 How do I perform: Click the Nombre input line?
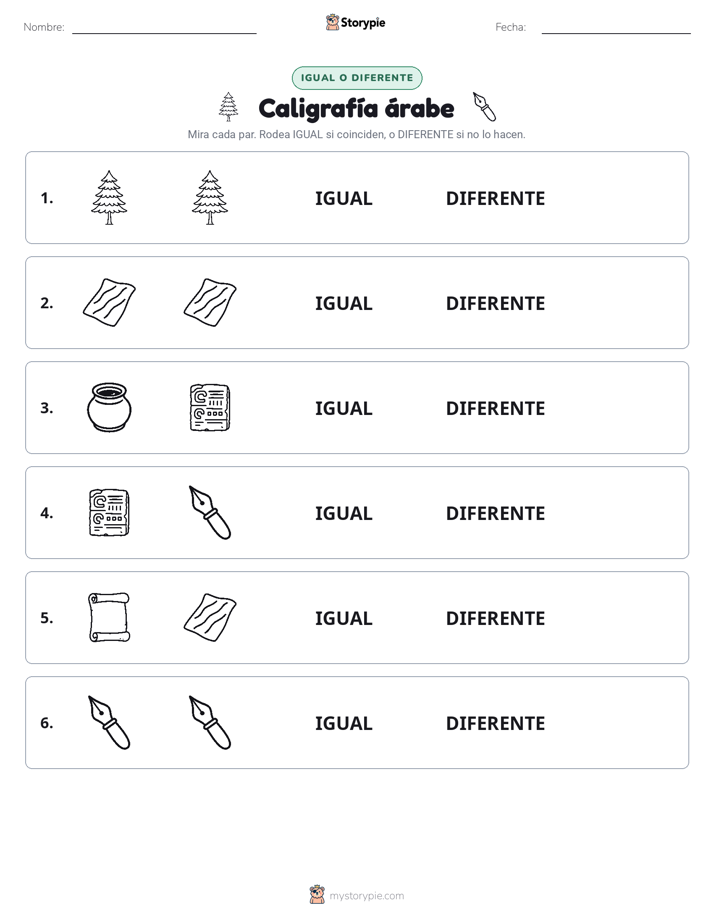pos(164,28)
